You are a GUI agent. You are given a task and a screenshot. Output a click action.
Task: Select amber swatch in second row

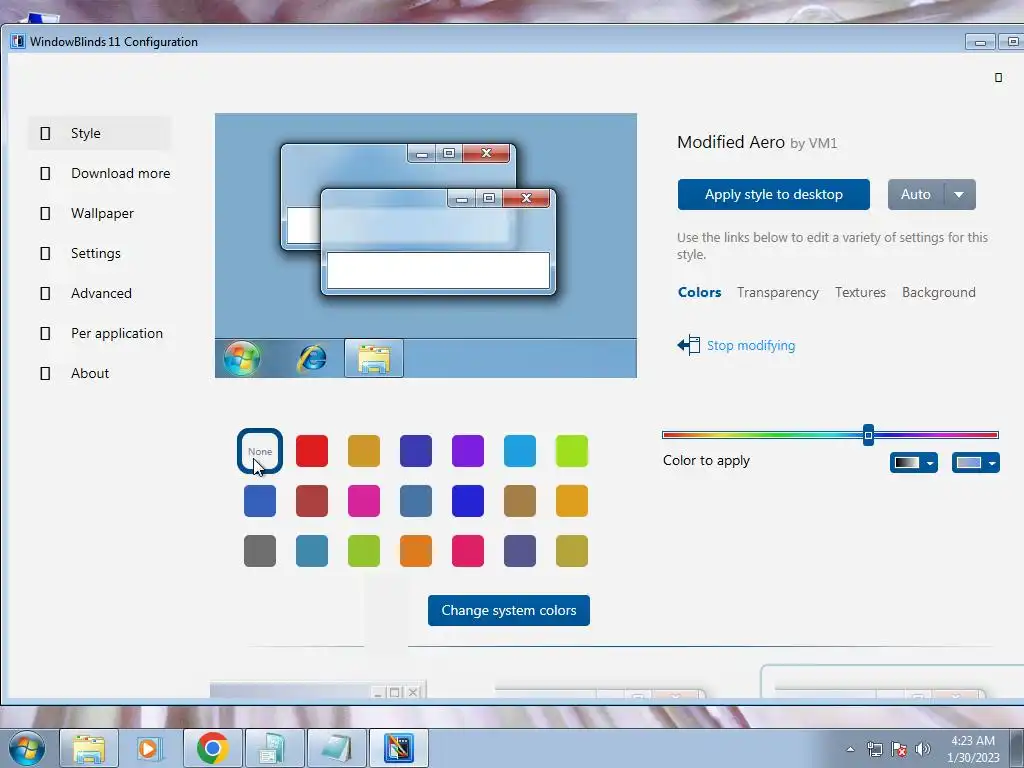tap(571, 501)
